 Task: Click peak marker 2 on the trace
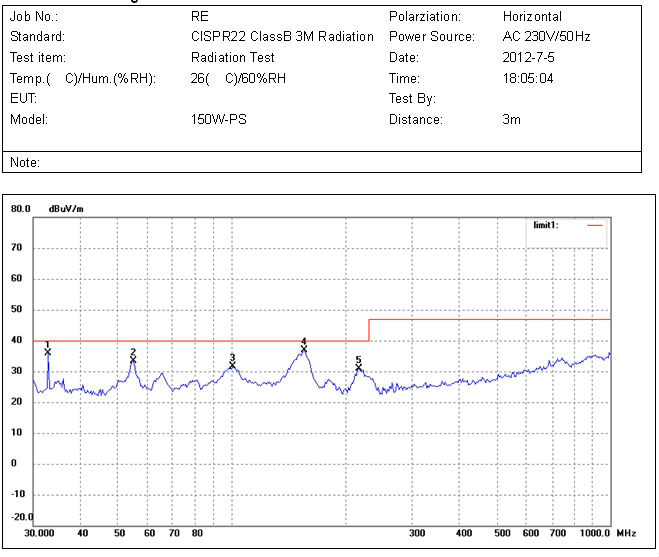[x=133, y=360]
